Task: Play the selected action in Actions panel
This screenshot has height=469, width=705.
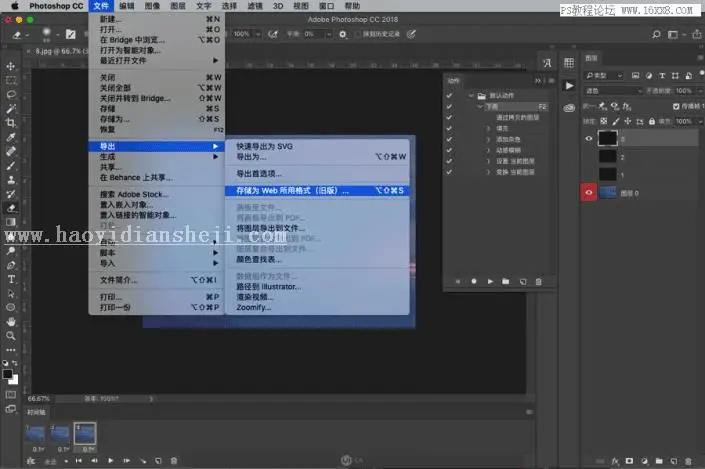Action: pyautogui.click(x=490, y=281)
